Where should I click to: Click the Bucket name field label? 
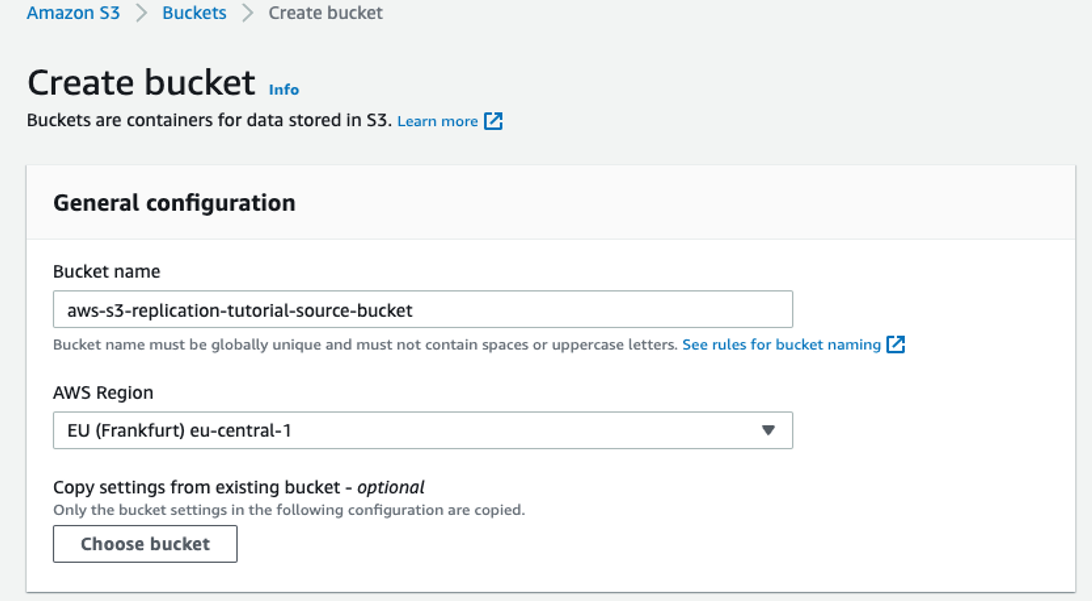[x=106, y=271]
